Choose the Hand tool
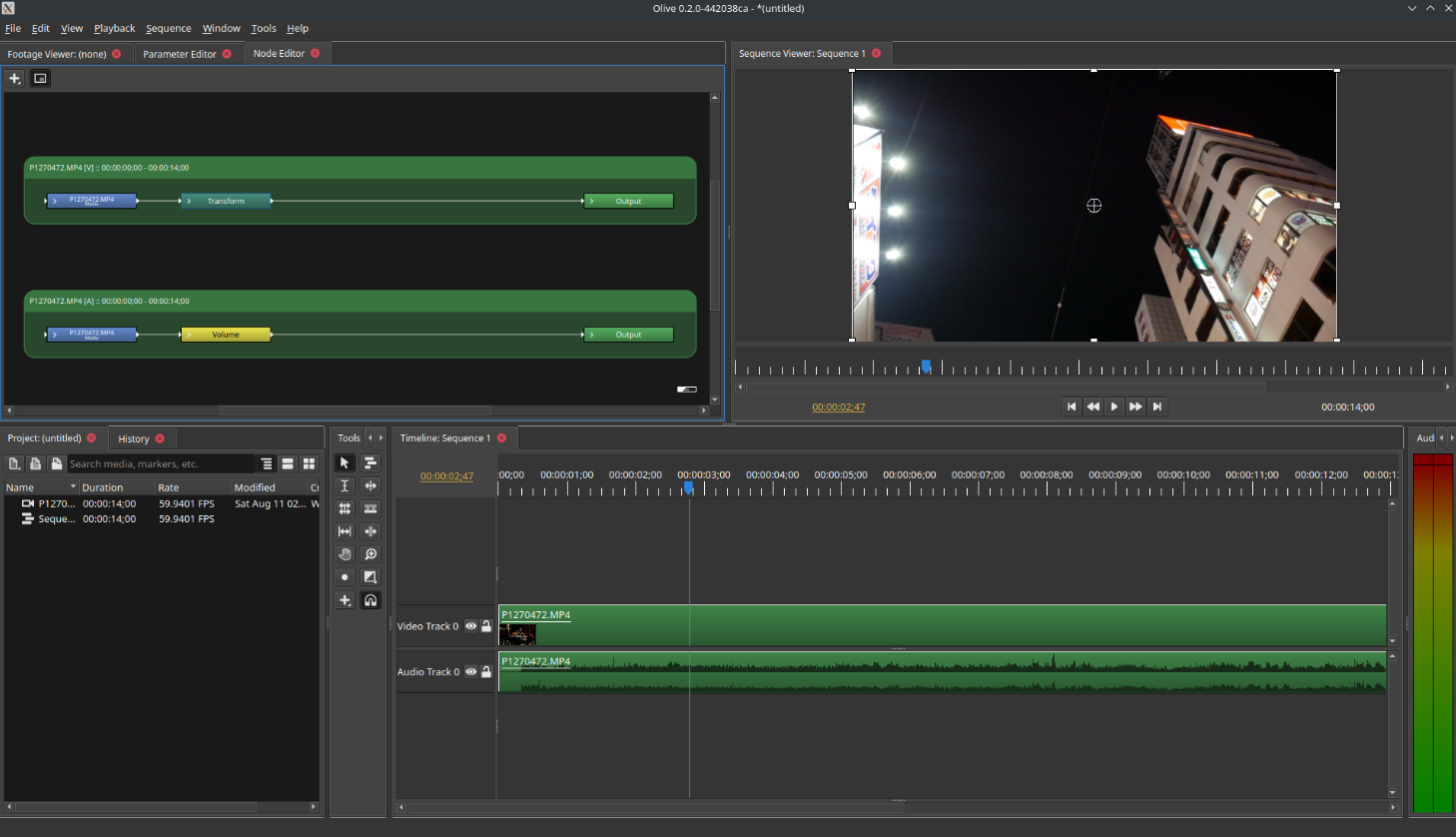 (345, 554)
